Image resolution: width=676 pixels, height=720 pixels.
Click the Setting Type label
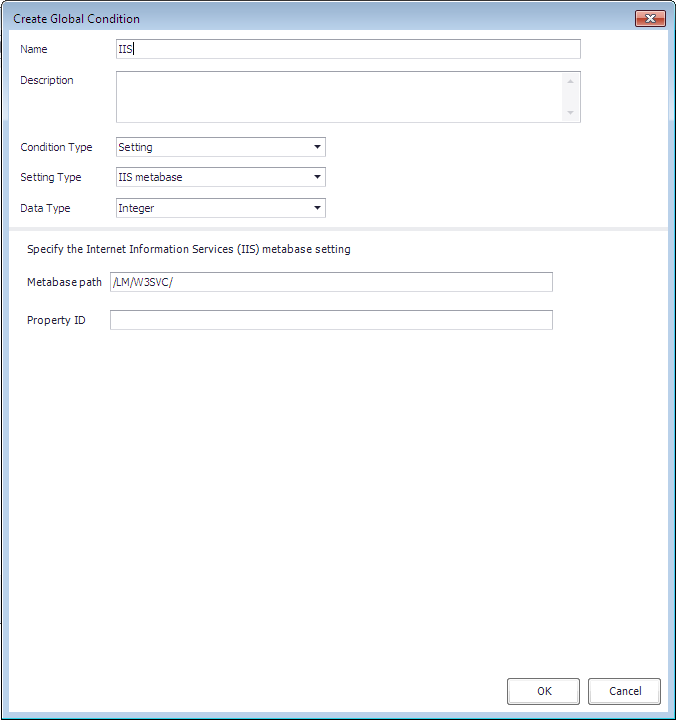tap(51, 177)
